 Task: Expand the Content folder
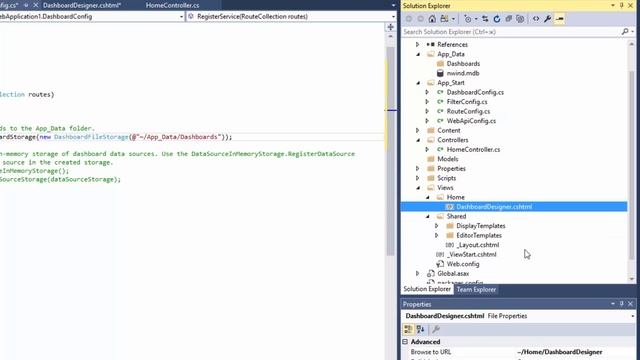pyautogui.click(x=418, y=130)
